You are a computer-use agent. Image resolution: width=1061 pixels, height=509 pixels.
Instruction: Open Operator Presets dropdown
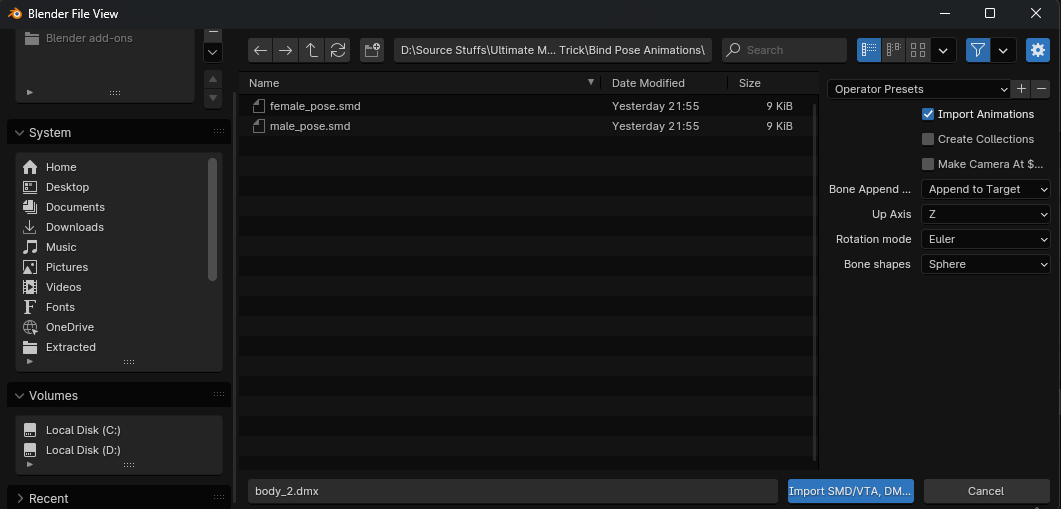tap(920, 89)
